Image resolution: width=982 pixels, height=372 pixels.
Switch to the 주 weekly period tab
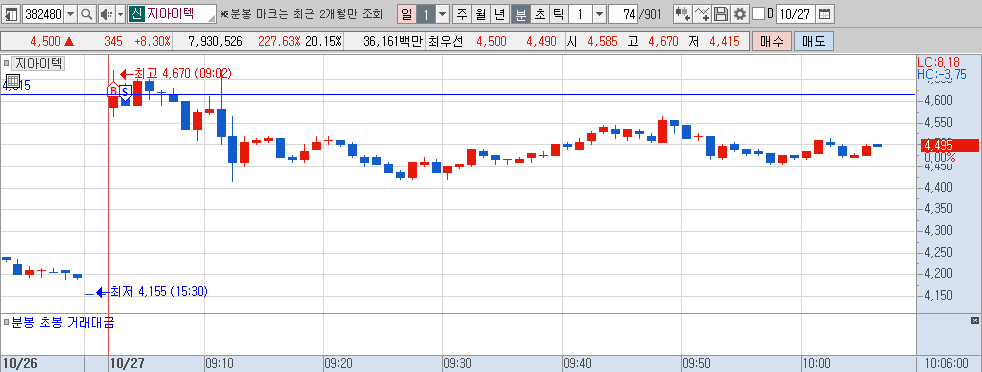click(x=462, y=14)
